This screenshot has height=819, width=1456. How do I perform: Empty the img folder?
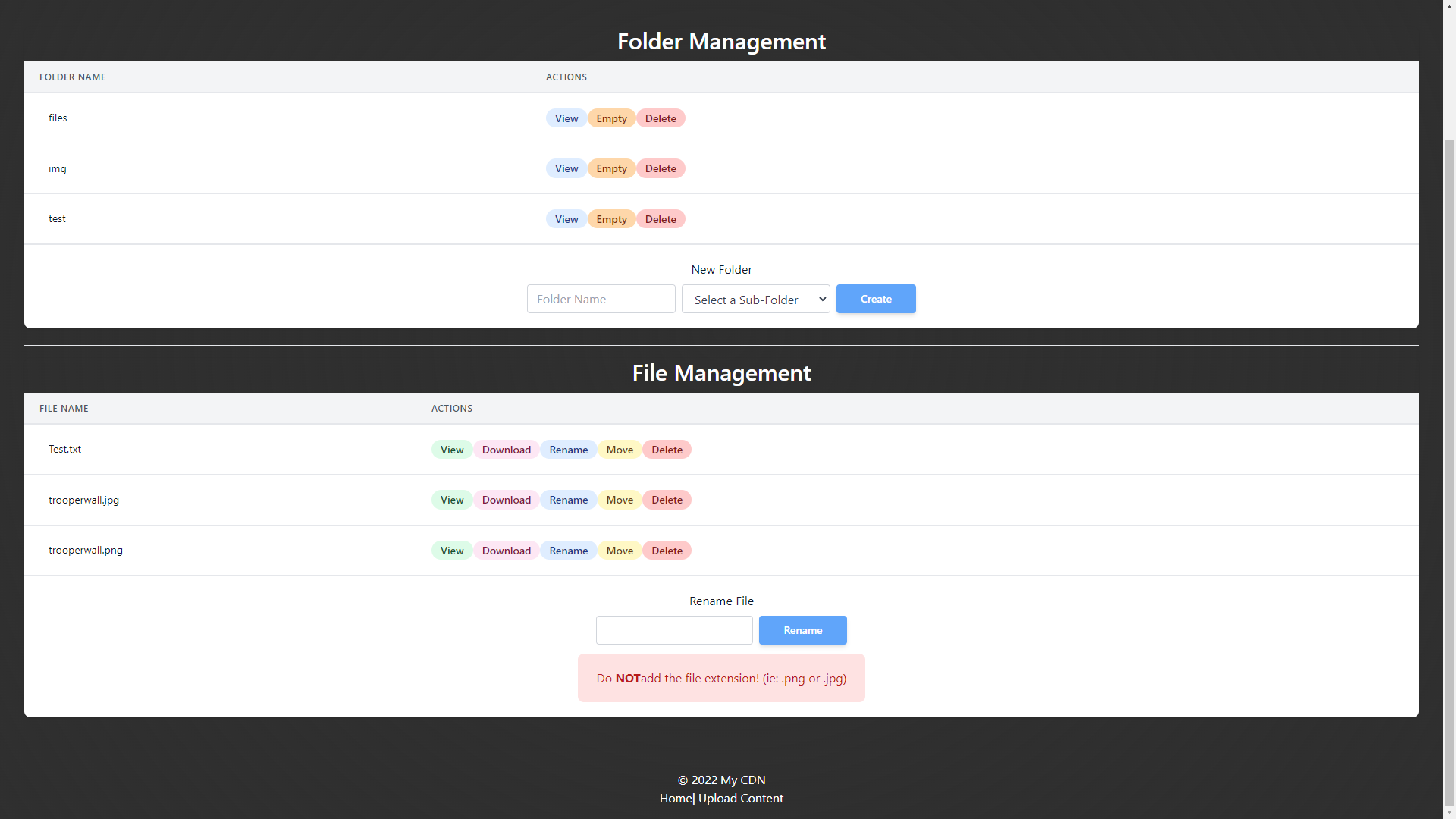click(611, 168)
